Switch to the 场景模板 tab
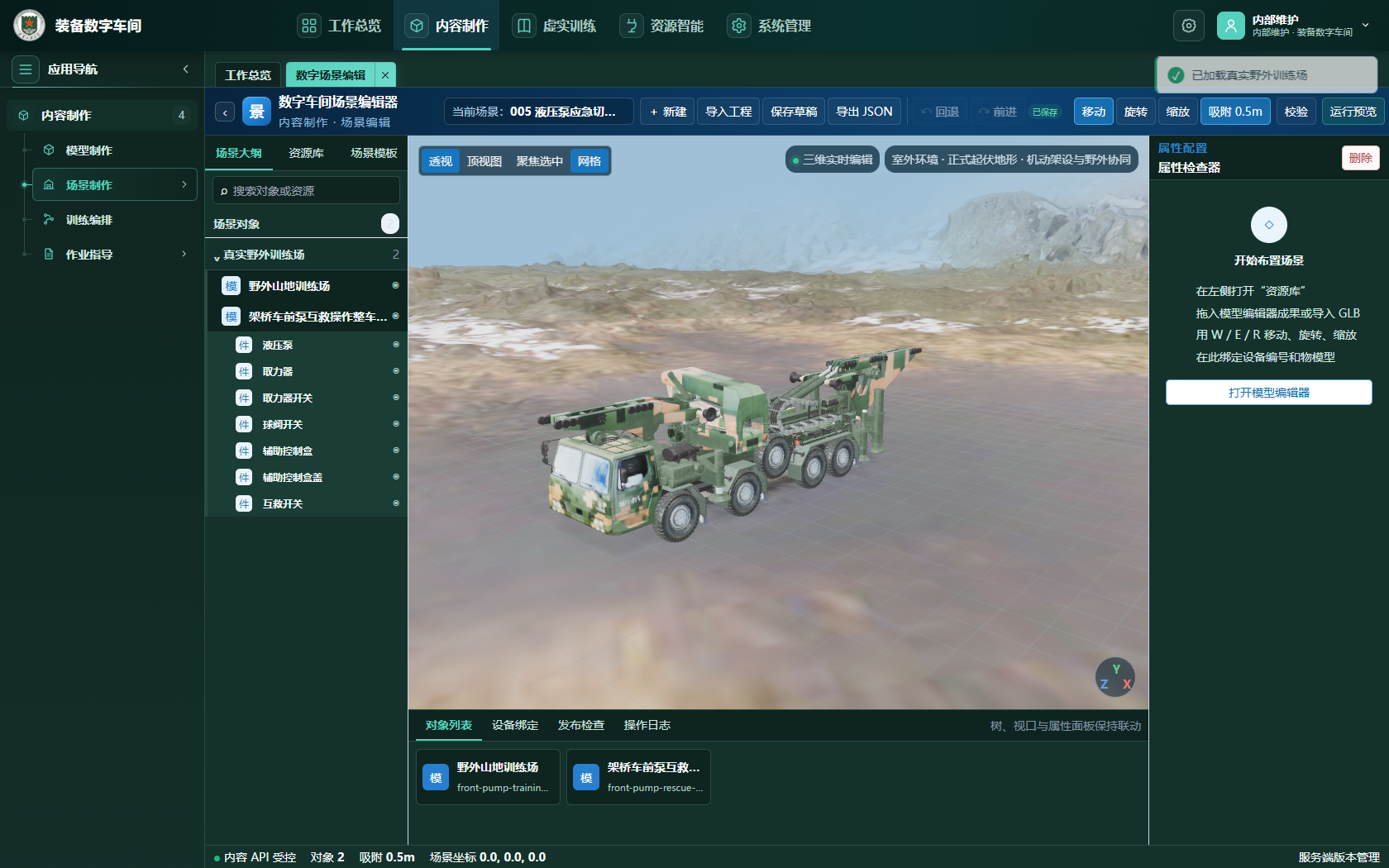1389x868 pixels. 374,153
